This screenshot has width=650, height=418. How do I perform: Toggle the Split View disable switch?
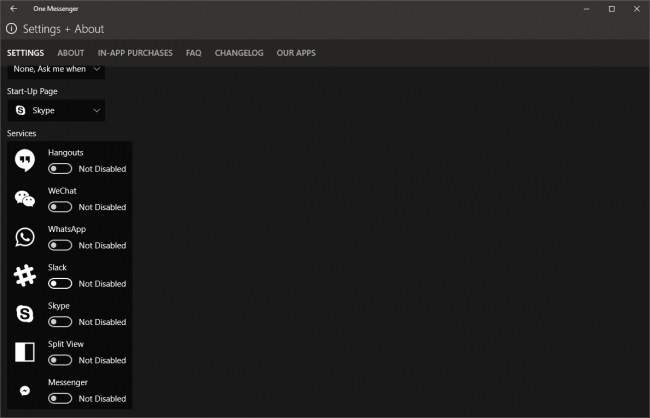pyautogui.click(x=60, y=360)
